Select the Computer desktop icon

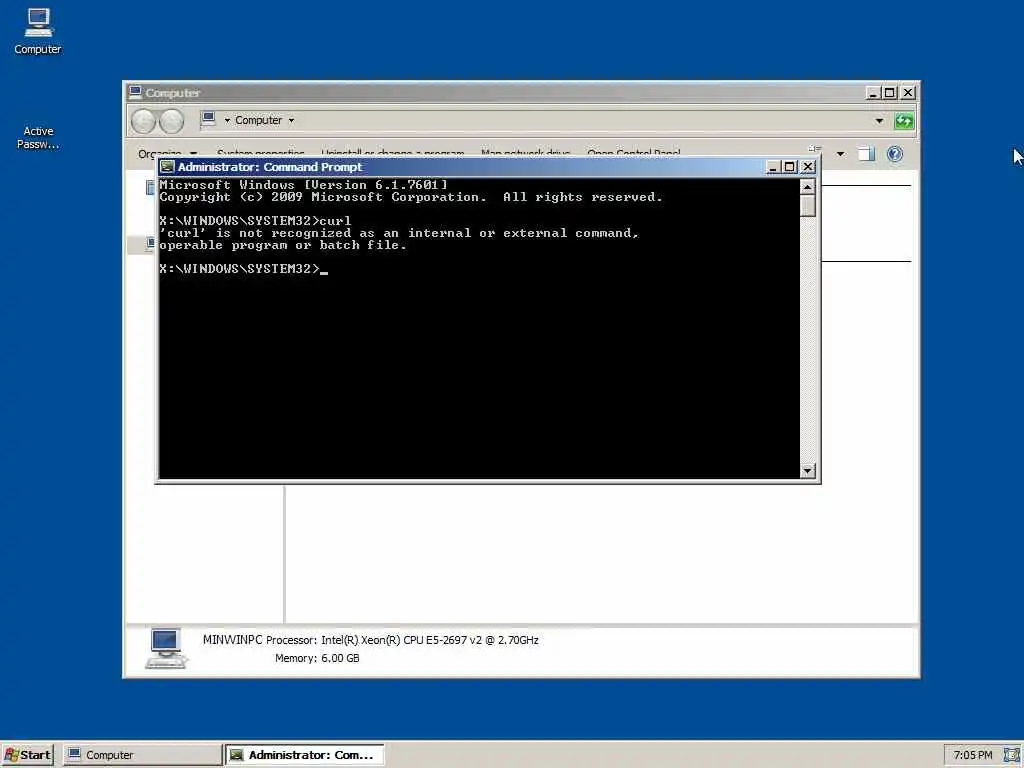tap(38, 31)
